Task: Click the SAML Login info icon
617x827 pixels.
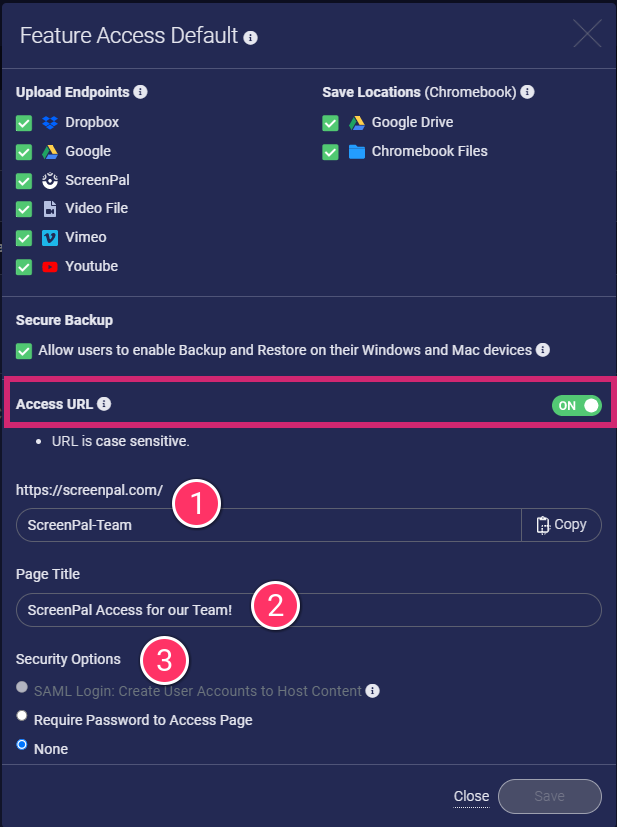Action: [372, 691]
